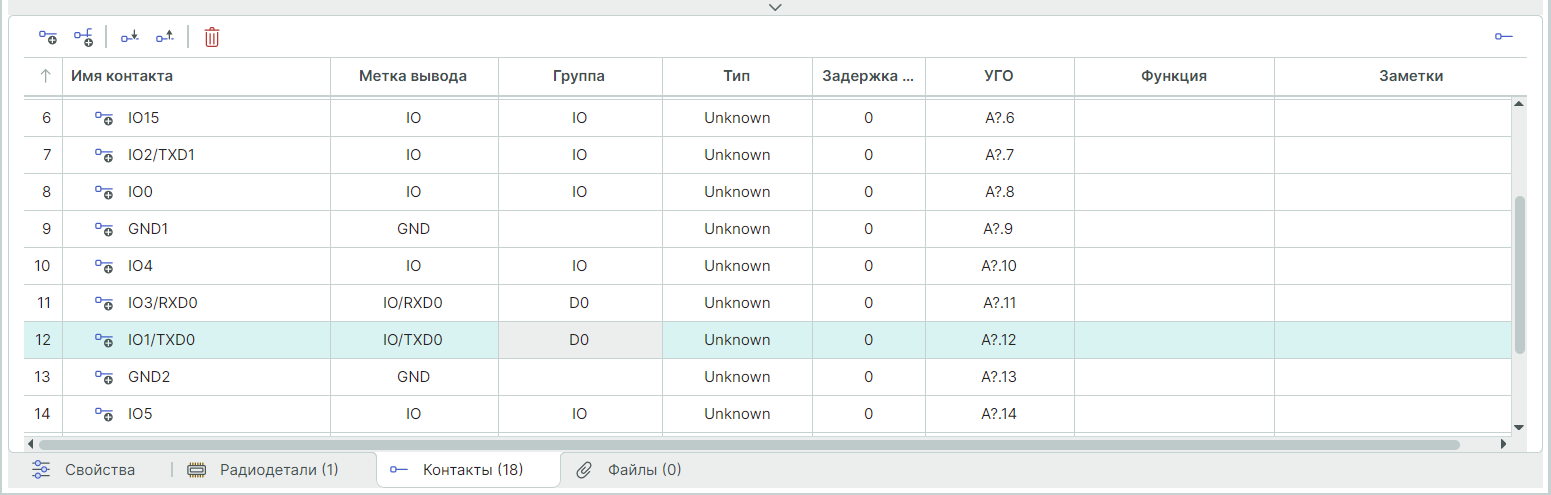1551x495 pixels.
Task: Click the sort arrow column header
Action: pyautogui.click(x=45, y=76)
